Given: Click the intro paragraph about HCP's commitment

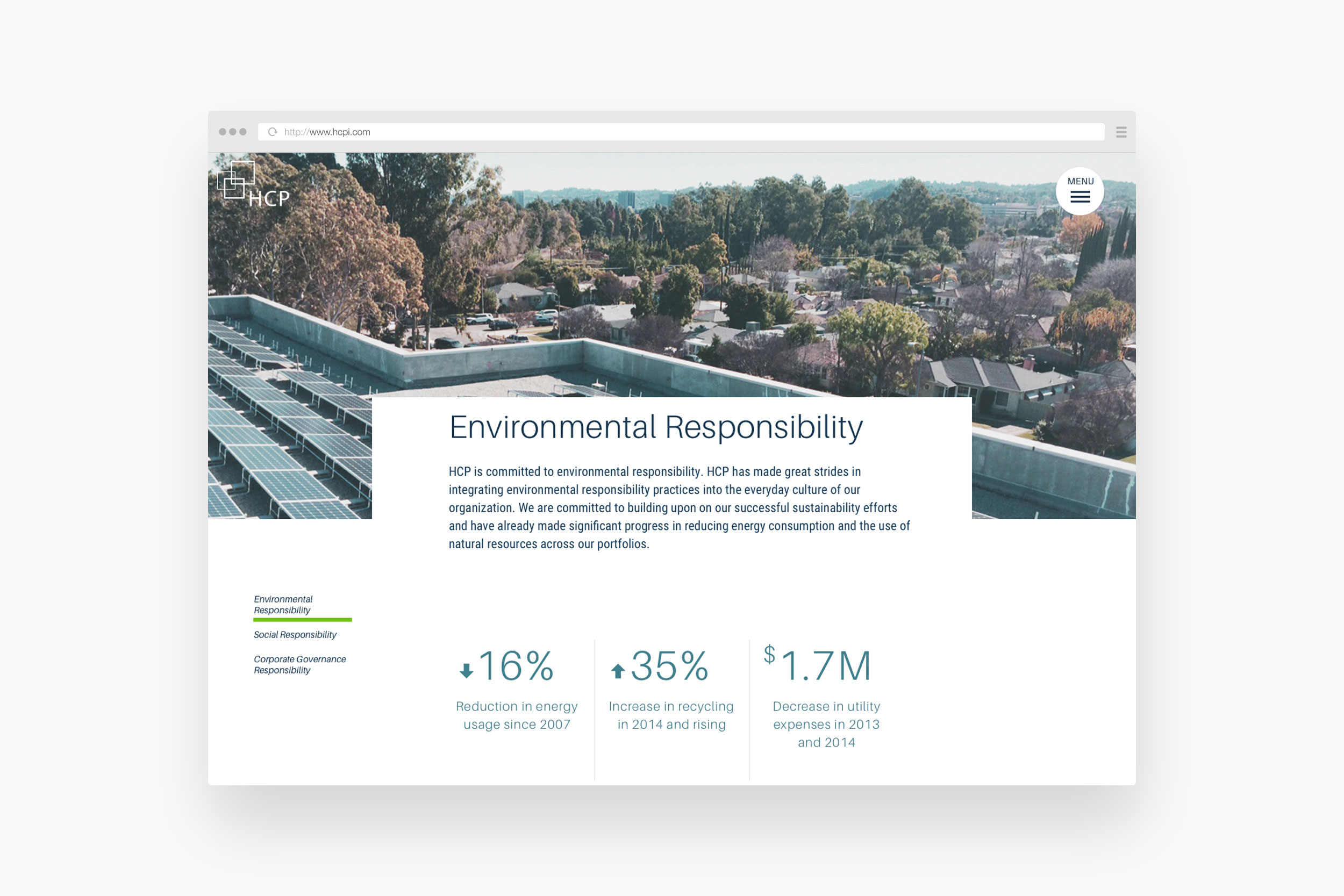Looking at the screenshot, I should pos(679,507).
